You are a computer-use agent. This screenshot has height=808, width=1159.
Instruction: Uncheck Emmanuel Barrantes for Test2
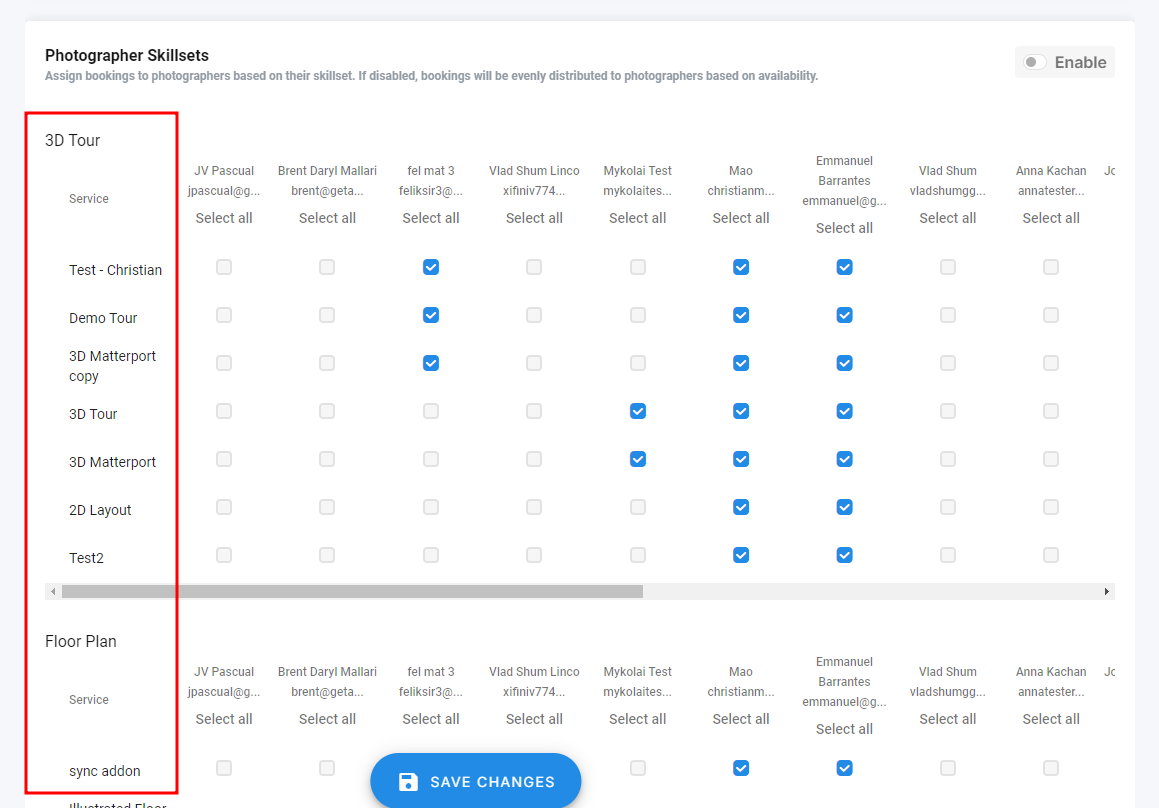845,555
